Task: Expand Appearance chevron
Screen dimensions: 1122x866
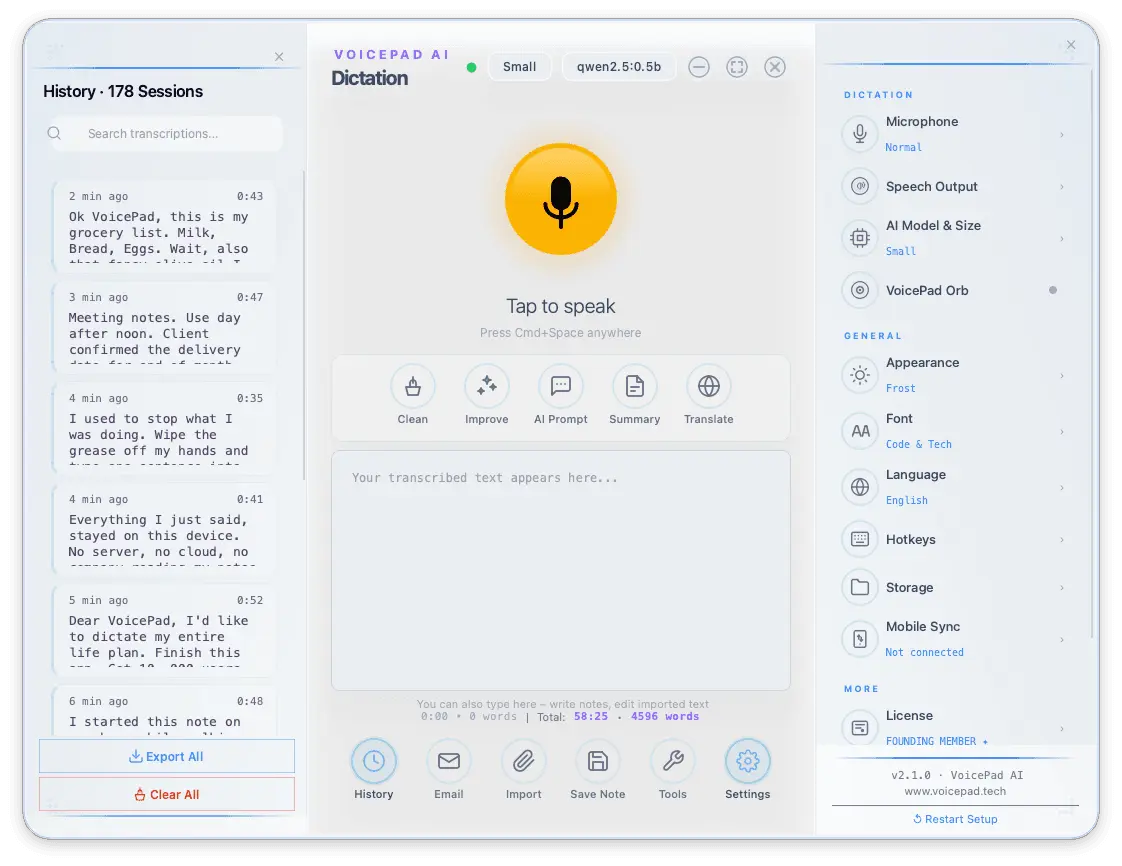Action: [1062, 376]
